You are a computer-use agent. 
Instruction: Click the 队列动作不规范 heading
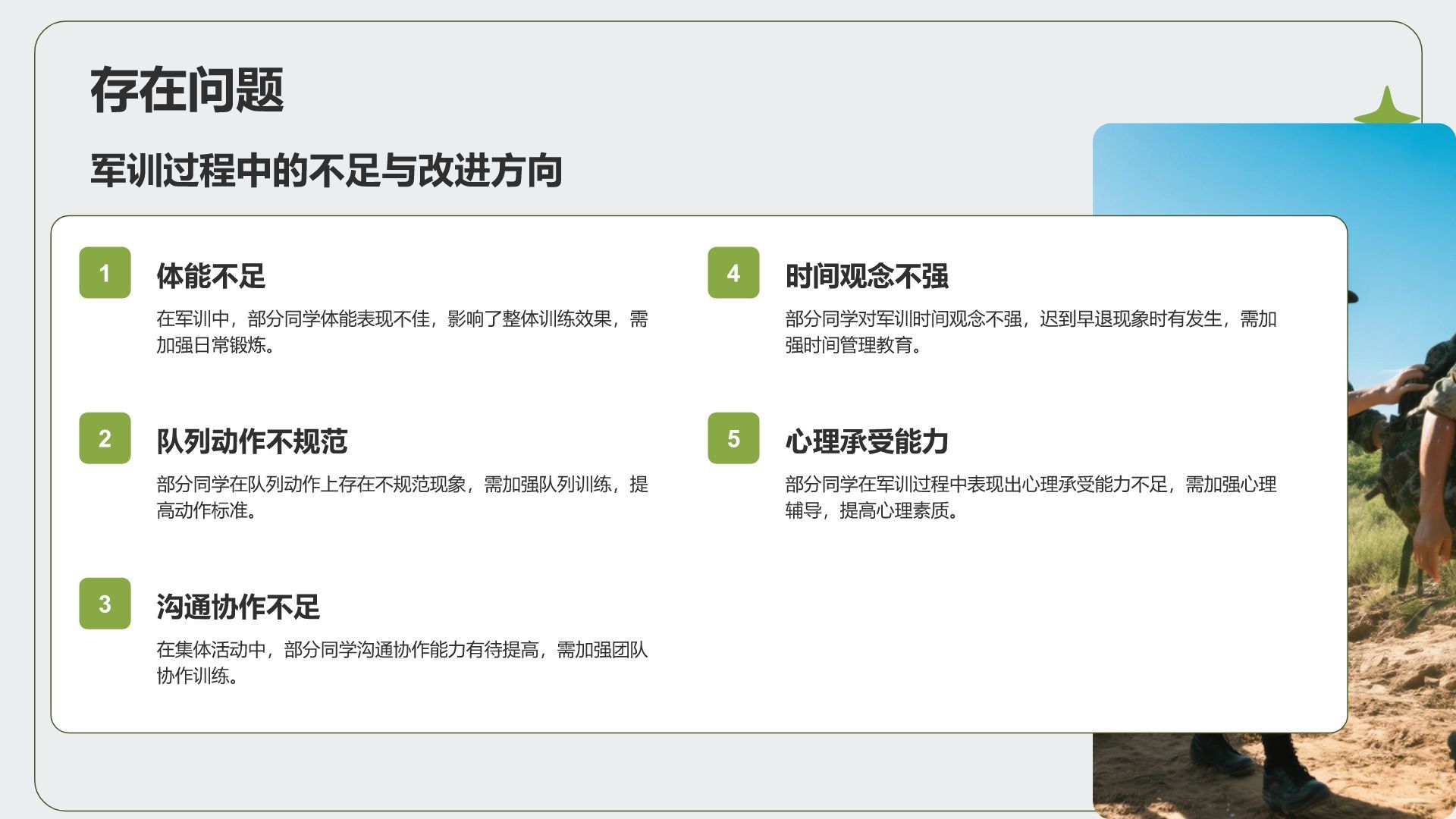[x=252, y=441]
